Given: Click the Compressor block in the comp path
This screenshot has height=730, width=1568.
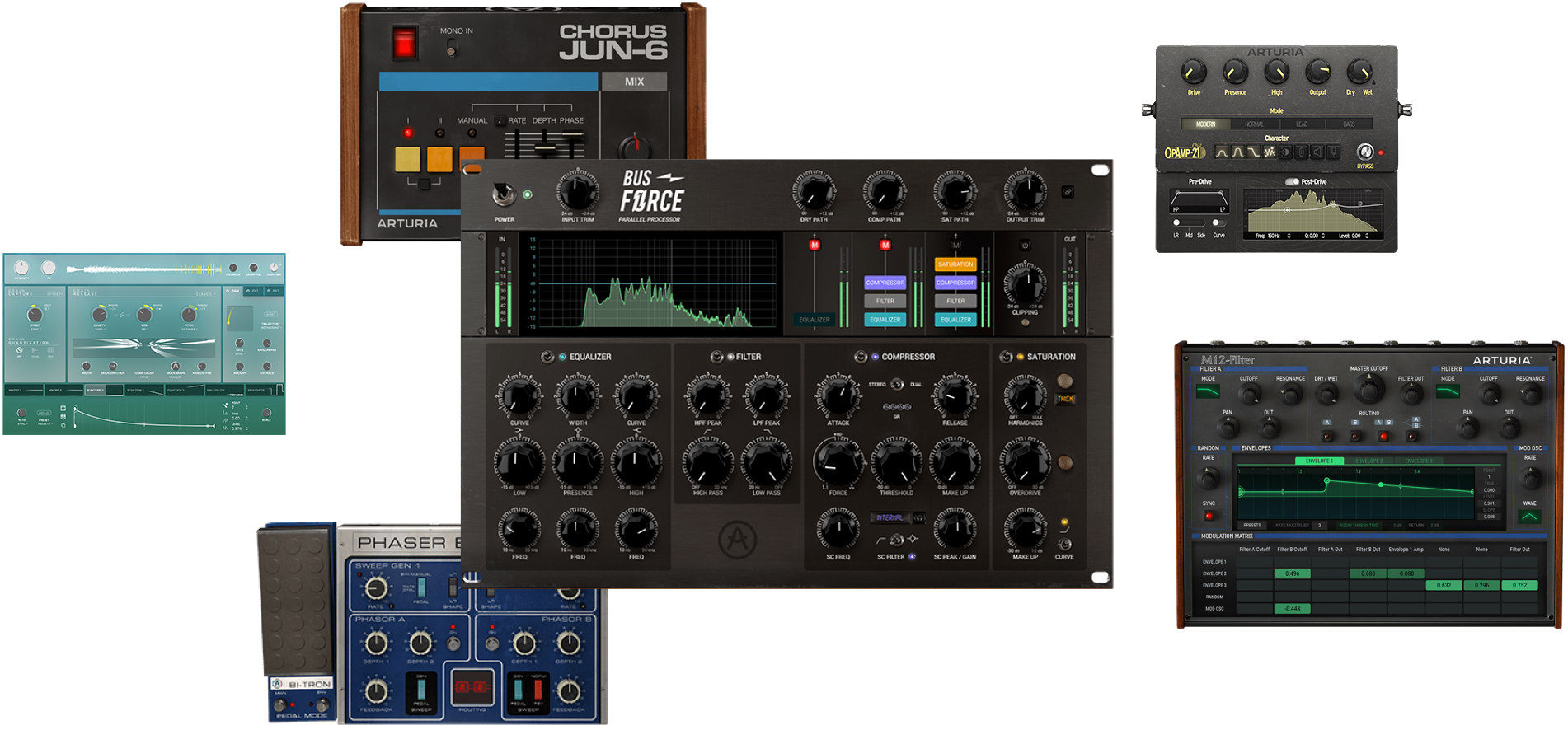Looking at the screenshot, I should pos(885,283).
